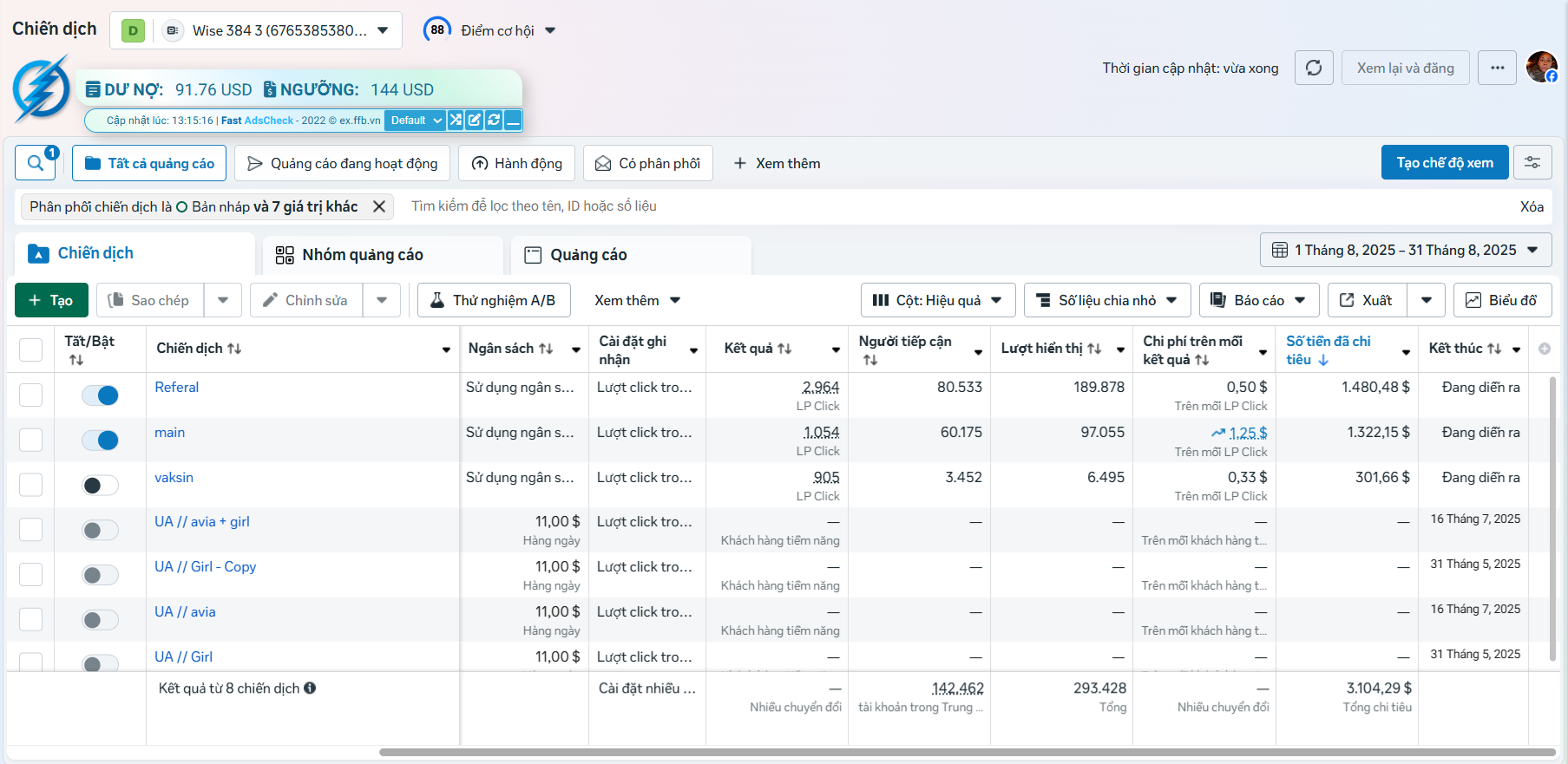Sort by Lượt hiển thị column arrows
The height and width of the screenshot is (764, 1568).
point(1094,349)
